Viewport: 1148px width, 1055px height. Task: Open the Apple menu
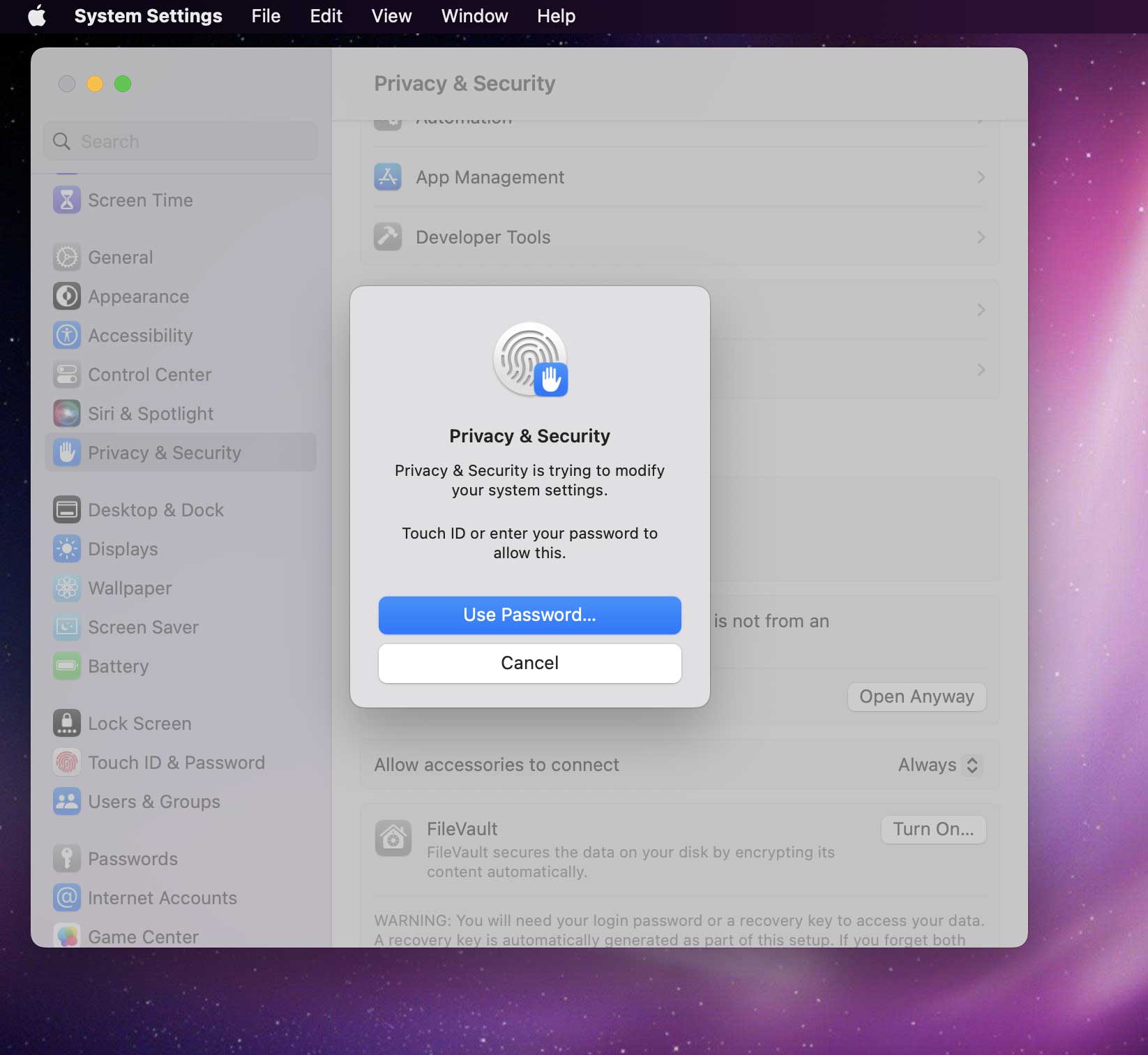37,16
